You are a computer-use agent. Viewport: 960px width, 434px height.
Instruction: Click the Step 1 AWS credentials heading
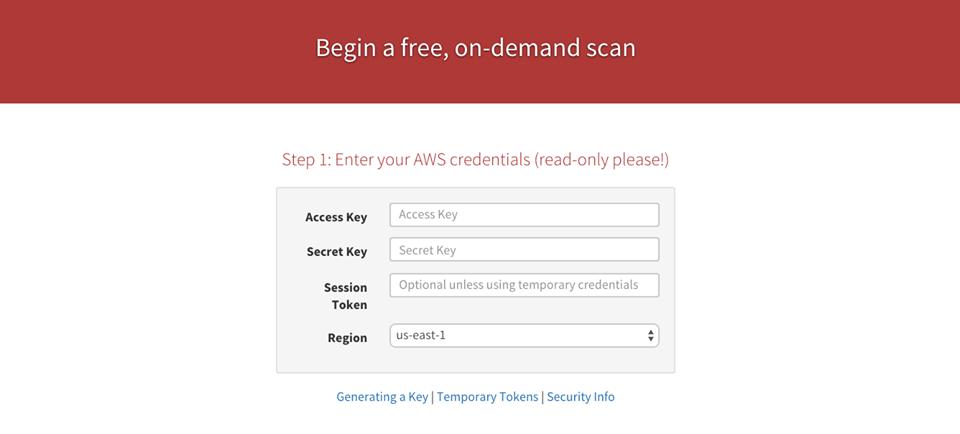point(475,160)
